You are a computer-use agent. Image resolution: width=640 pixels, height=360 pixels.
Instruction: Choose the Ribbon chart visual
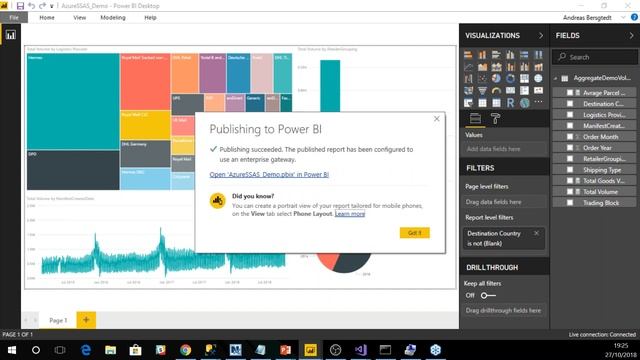click(x=538, y=67)
